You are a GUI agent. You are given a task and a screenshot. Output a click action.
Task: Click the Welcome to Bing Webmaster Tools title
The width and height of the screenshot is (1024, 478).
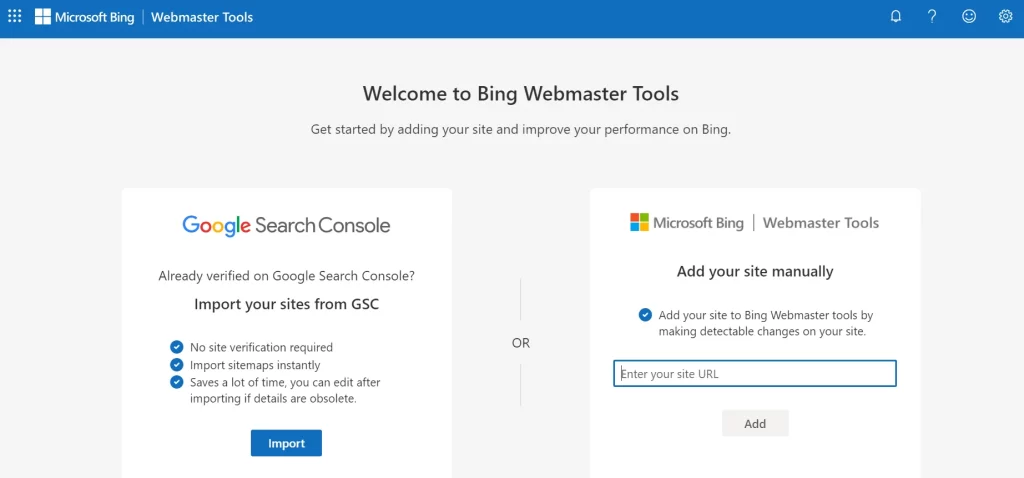pos(520,94)
